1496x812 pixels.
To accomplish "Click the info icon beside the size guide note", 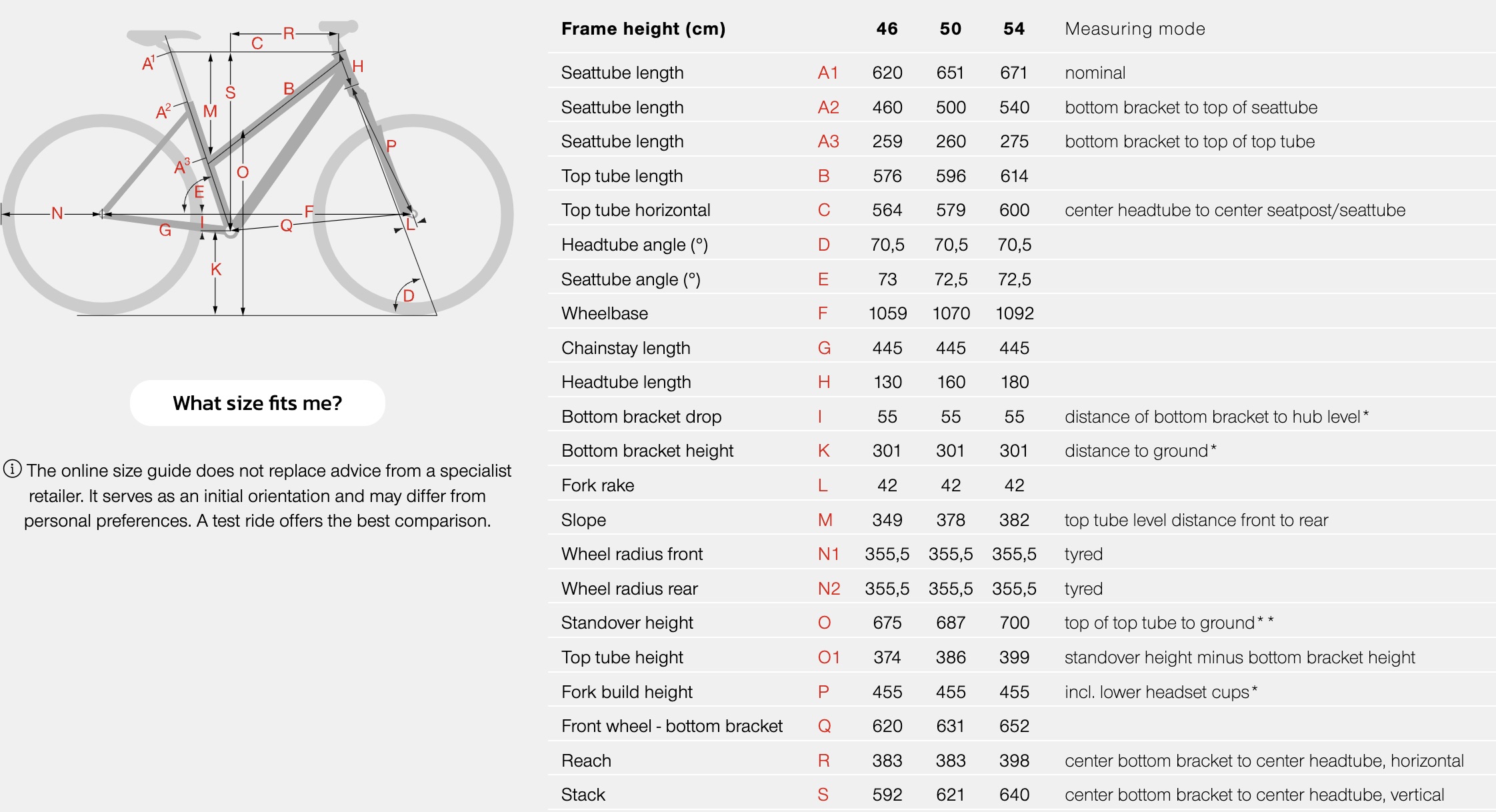I will (12, 469).
